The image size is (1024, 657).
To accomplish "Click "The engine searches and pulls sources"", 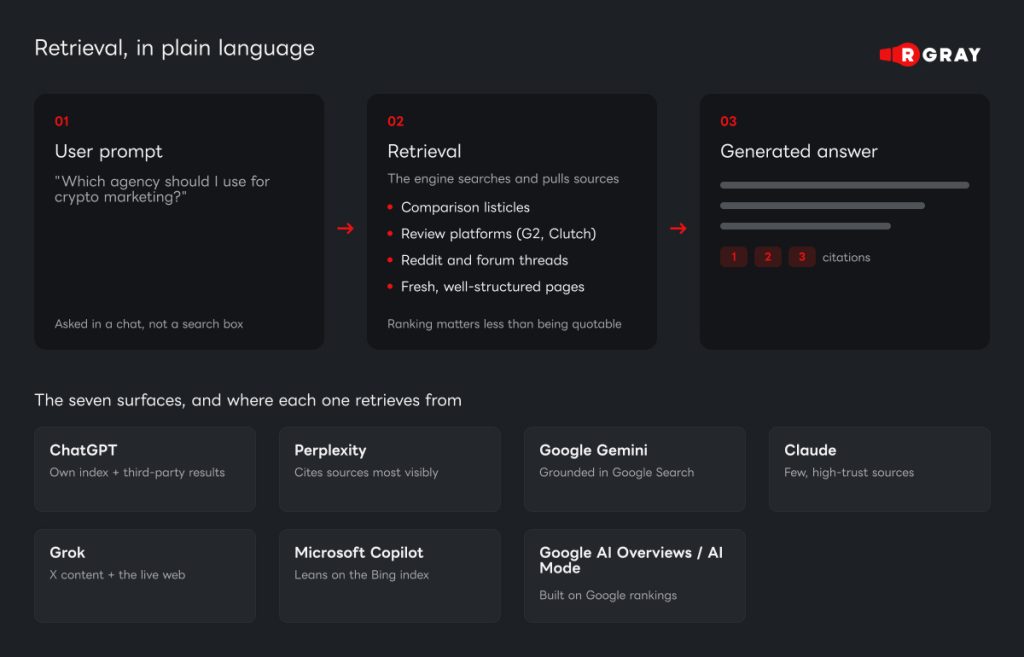I will coord(503,179).
